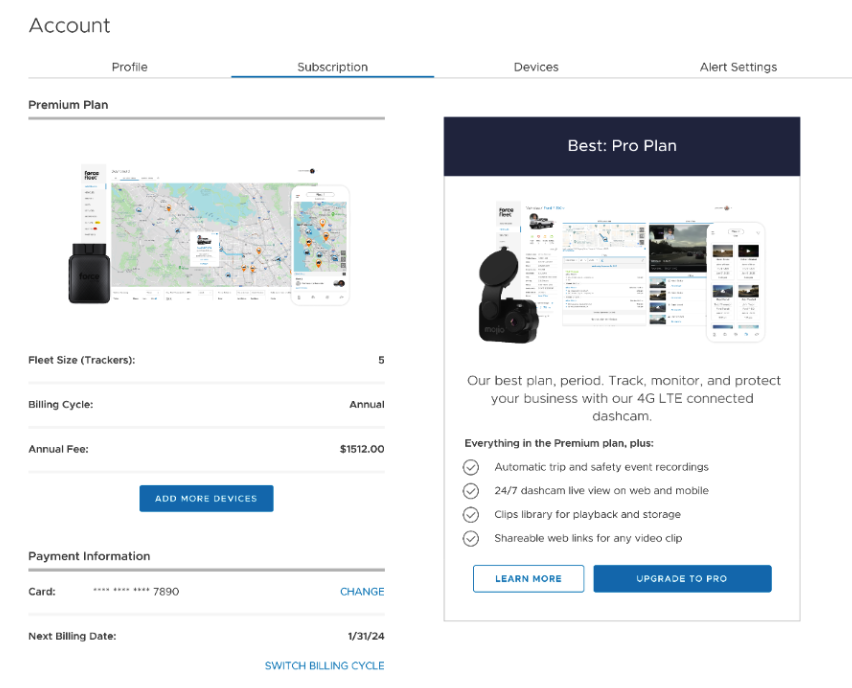Screen dimensions: 852x688
Task: Click the 'Card:' label
Action: coord(42,591)
